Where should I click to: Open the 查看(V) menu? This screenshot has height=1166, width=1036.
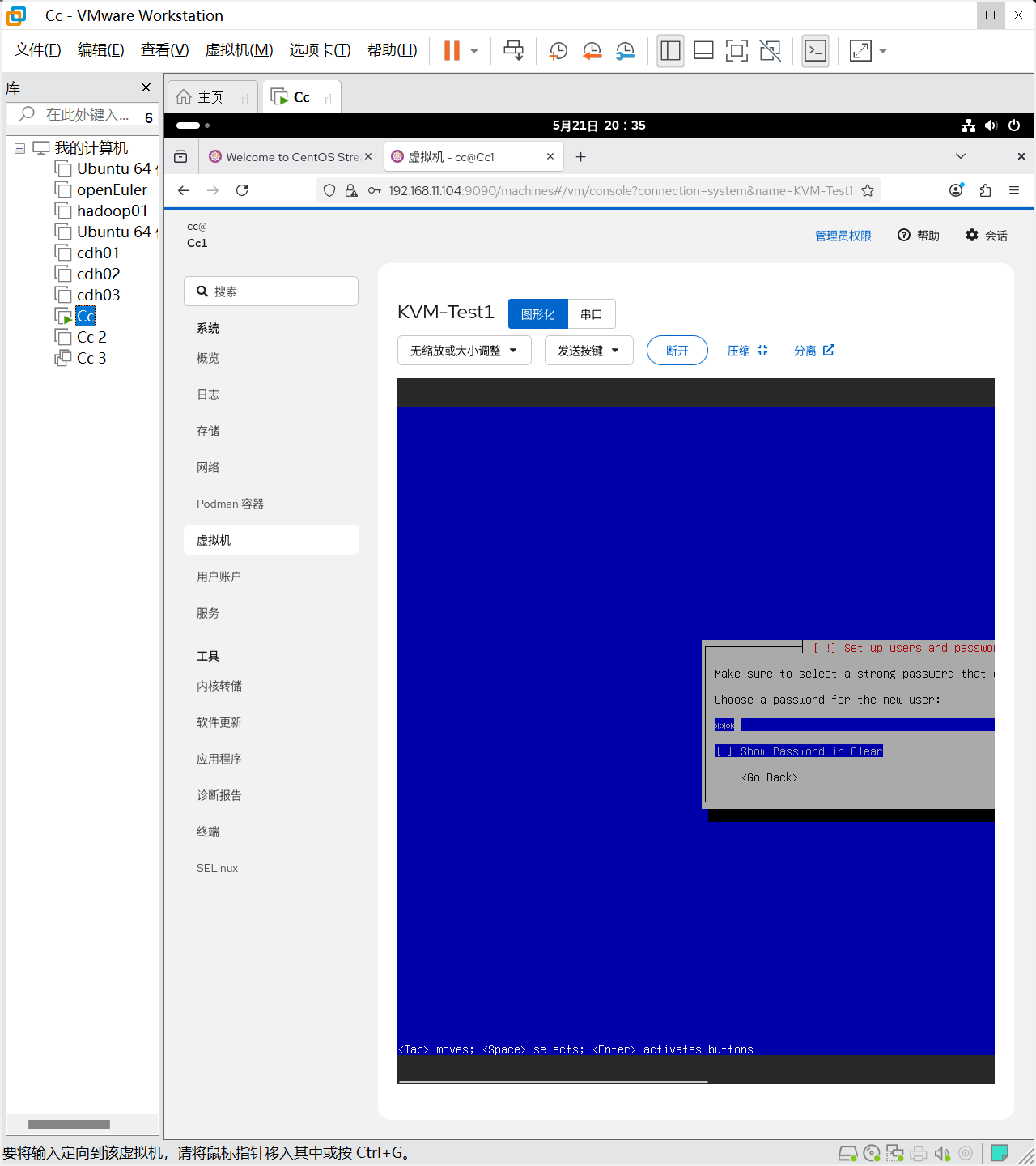pos(165,50)
